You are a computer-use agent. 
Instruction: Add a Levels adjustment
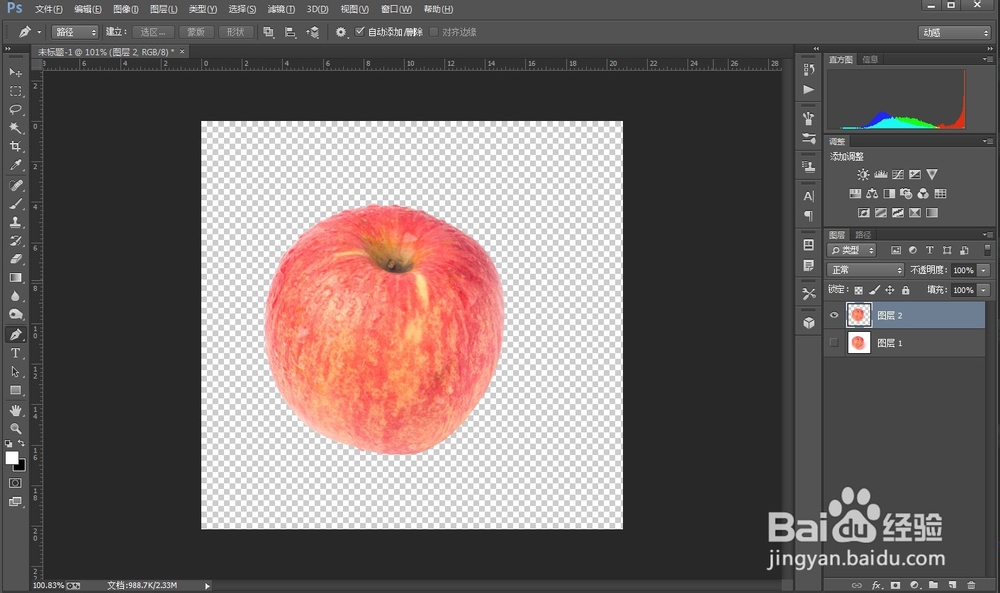tap(881, 174)
